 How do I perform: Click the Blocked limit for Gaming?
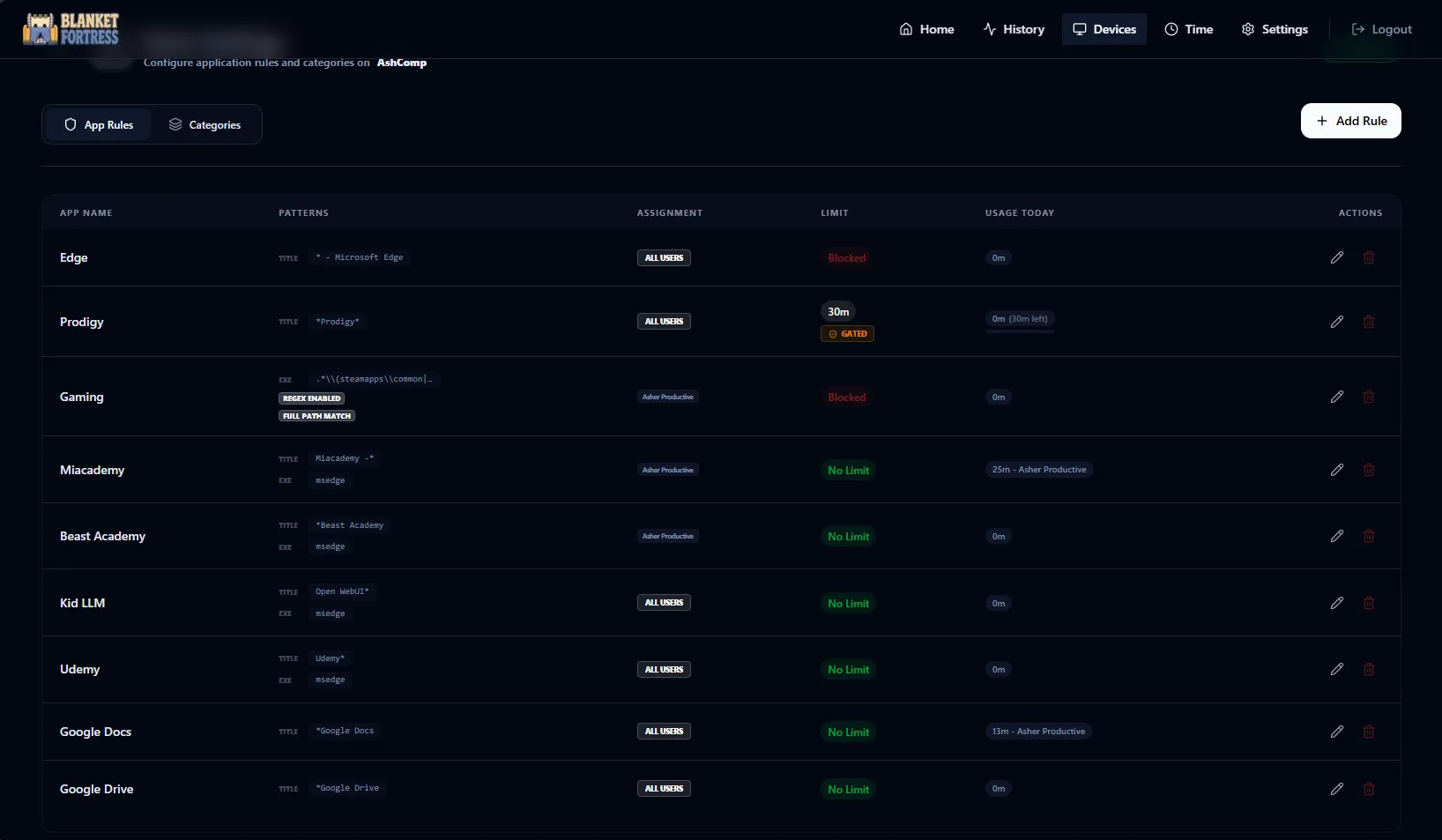pyautogui.click(x=847, y=398)
